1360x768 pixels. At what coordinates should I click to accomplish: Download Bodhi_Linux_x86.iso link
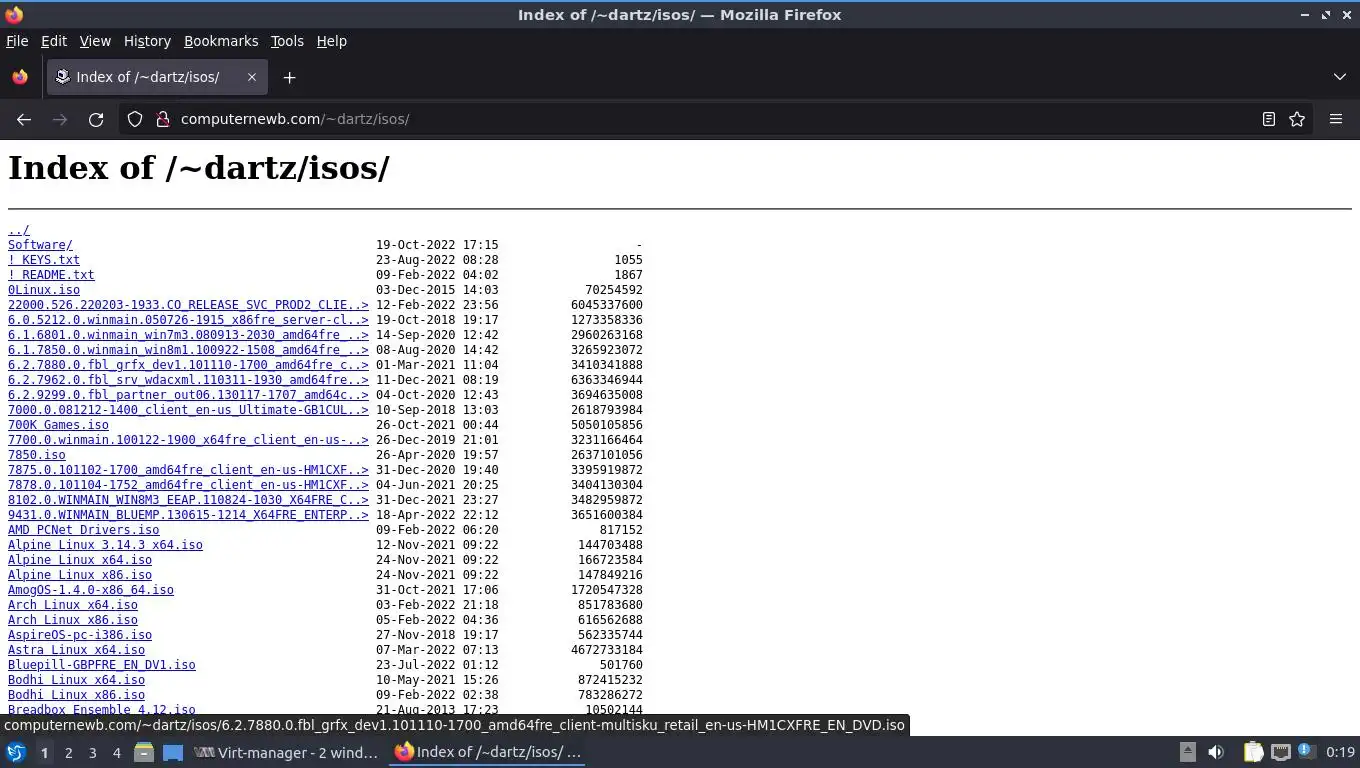click(76, 695)
